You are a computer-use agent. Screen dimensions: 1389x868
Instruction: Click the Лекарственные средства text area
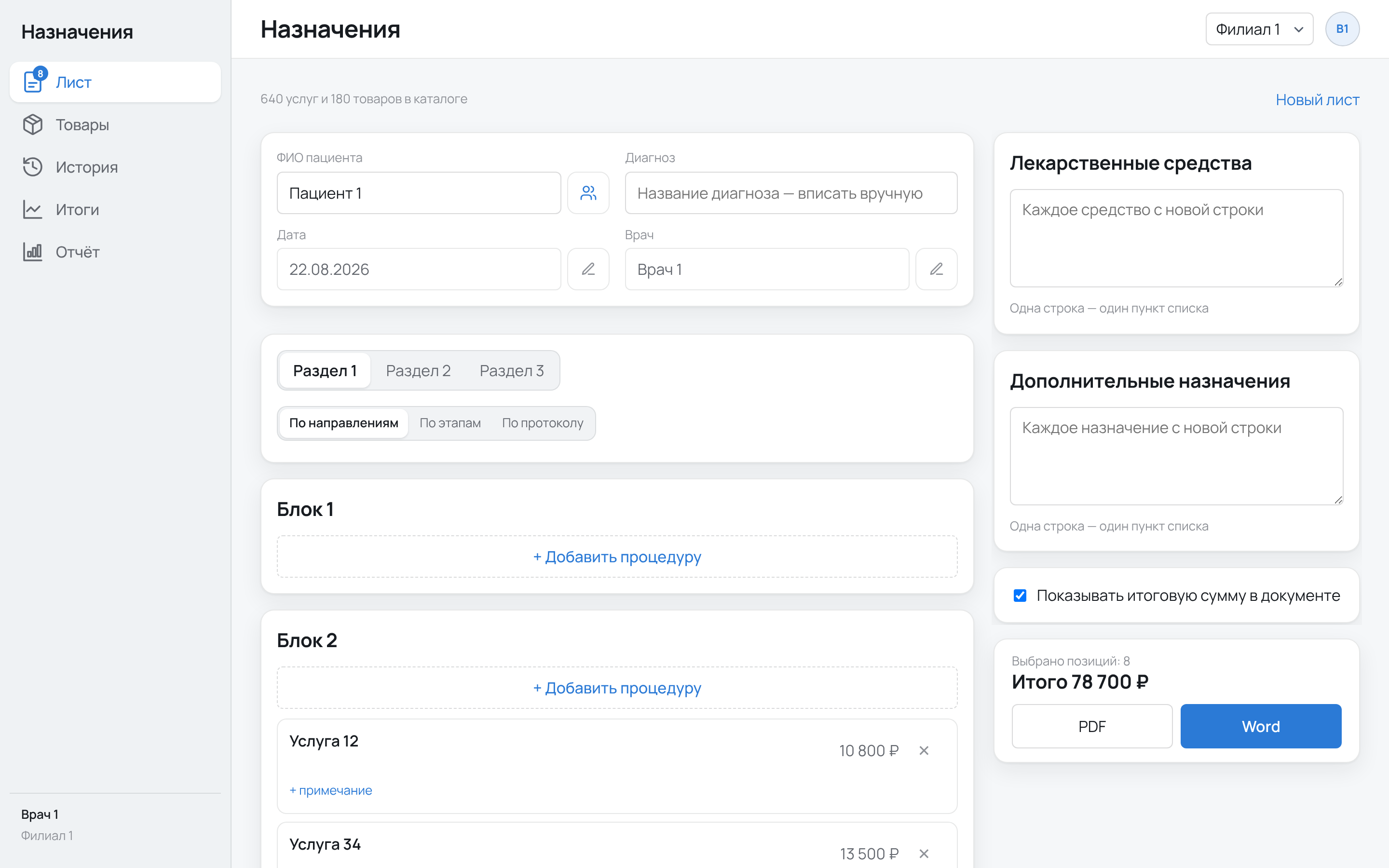point(1176,238)
